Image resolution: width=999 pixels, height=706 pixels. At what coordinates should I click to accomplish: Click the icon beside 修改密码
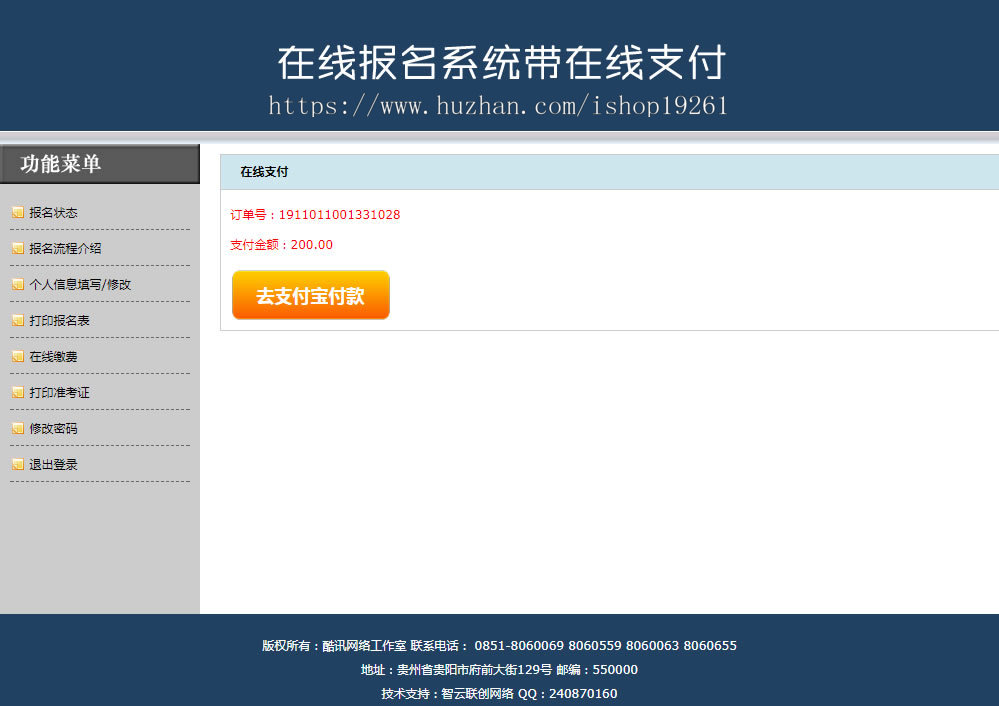(18, 428)
